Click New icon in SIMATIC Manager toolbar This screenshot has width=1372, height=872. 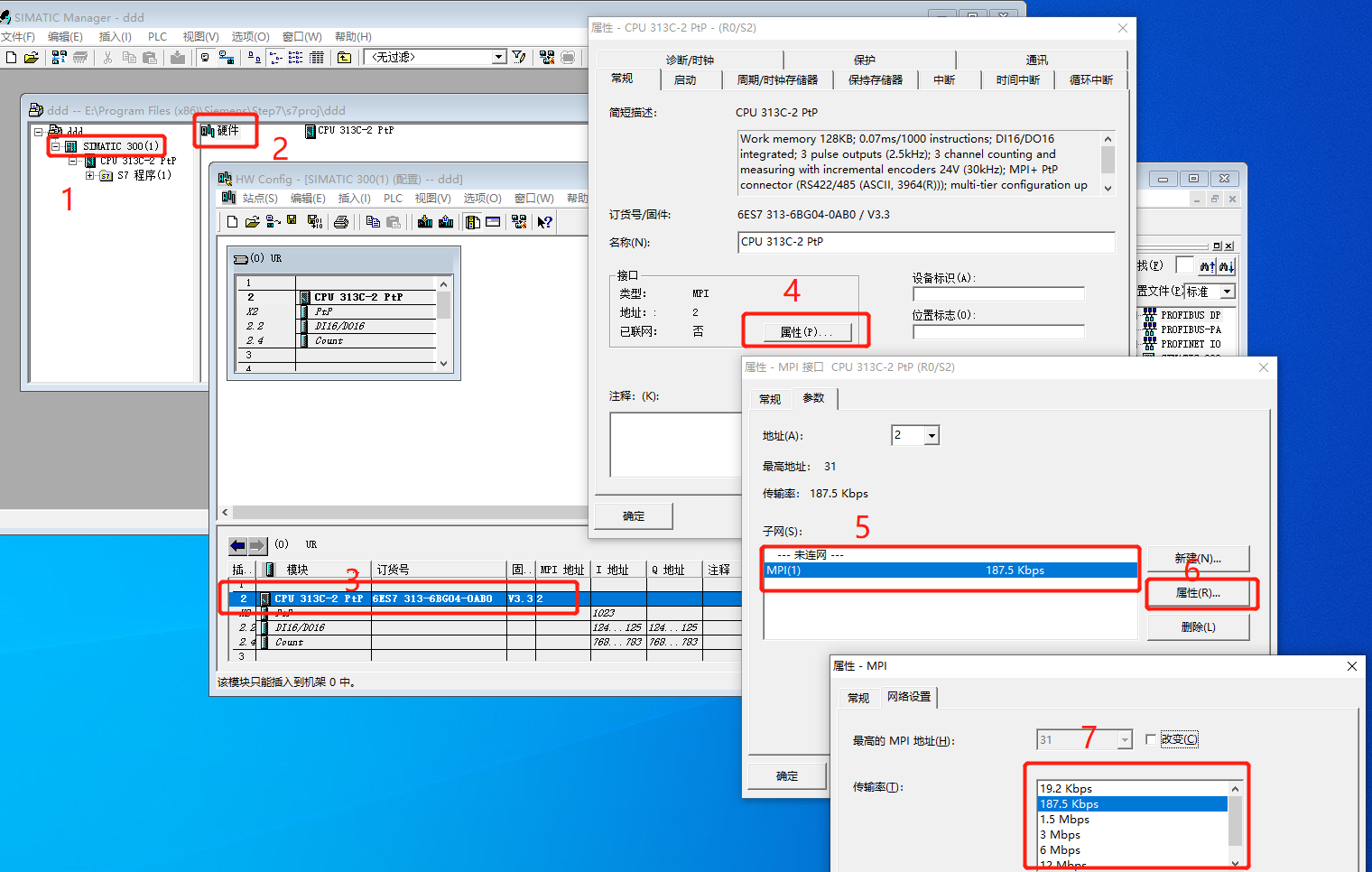pos(12,57)
